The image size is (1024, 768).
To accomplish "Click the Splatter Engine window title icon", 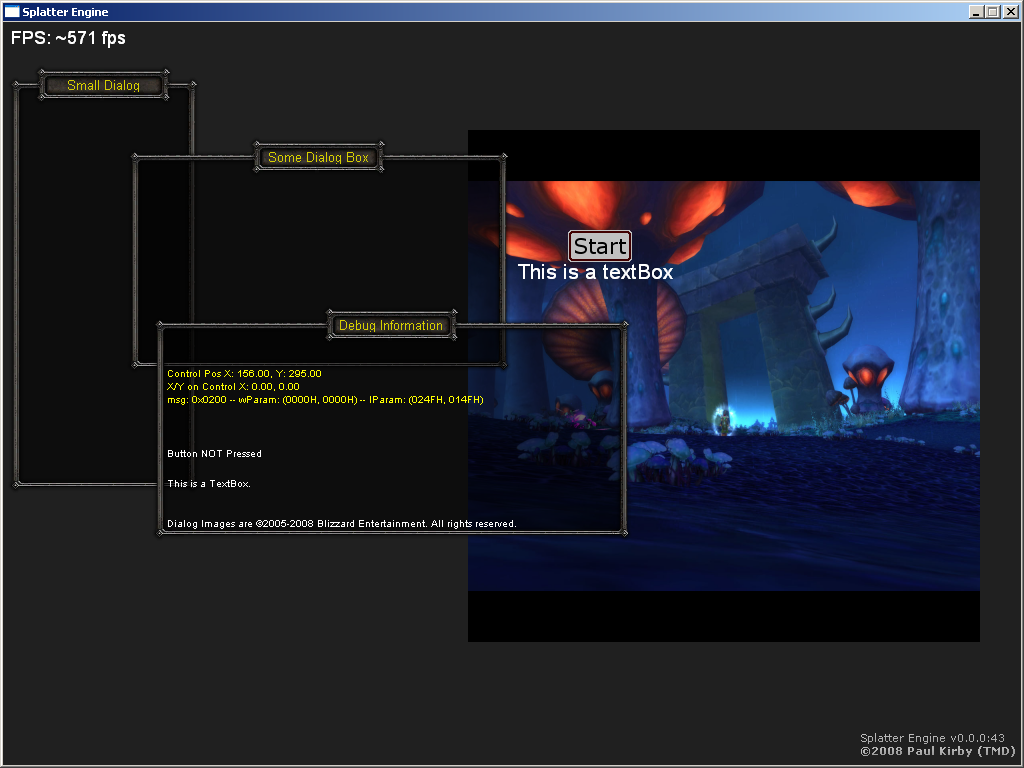I will (x=12, y=12).
